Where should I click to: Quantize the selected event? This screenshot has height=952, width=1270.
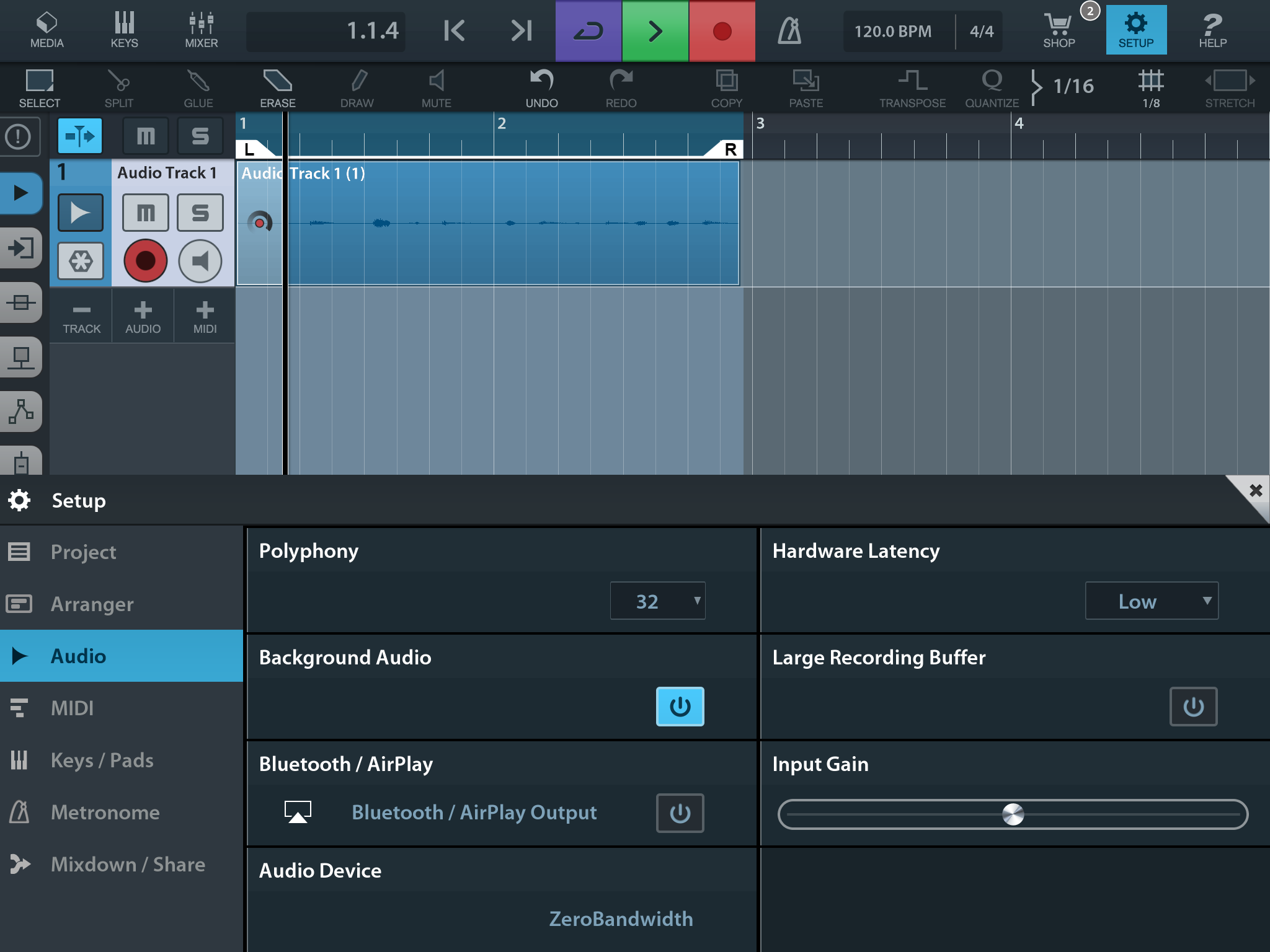pos(992,87)
